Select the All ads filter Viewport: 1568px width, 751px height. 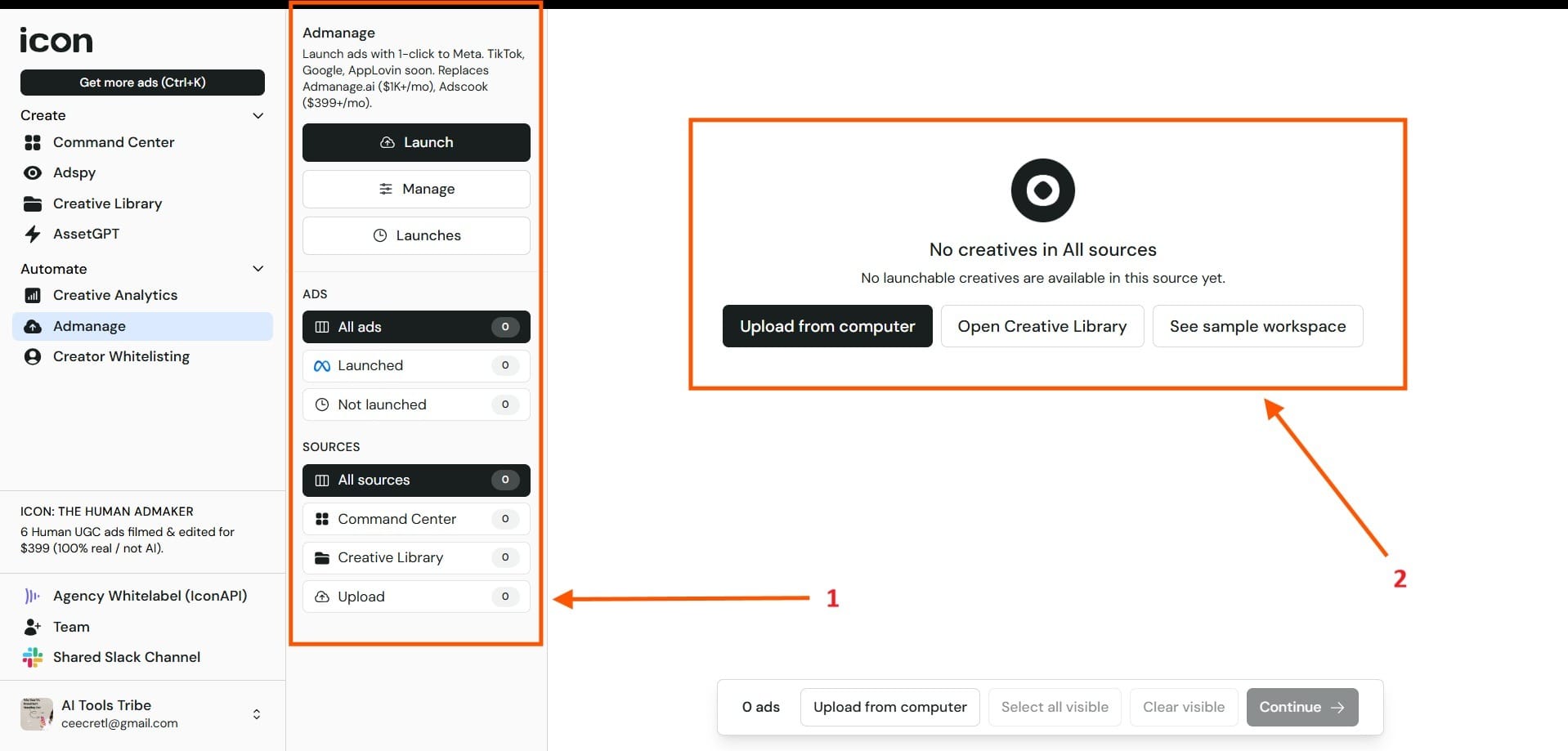(x=416, y=327)
